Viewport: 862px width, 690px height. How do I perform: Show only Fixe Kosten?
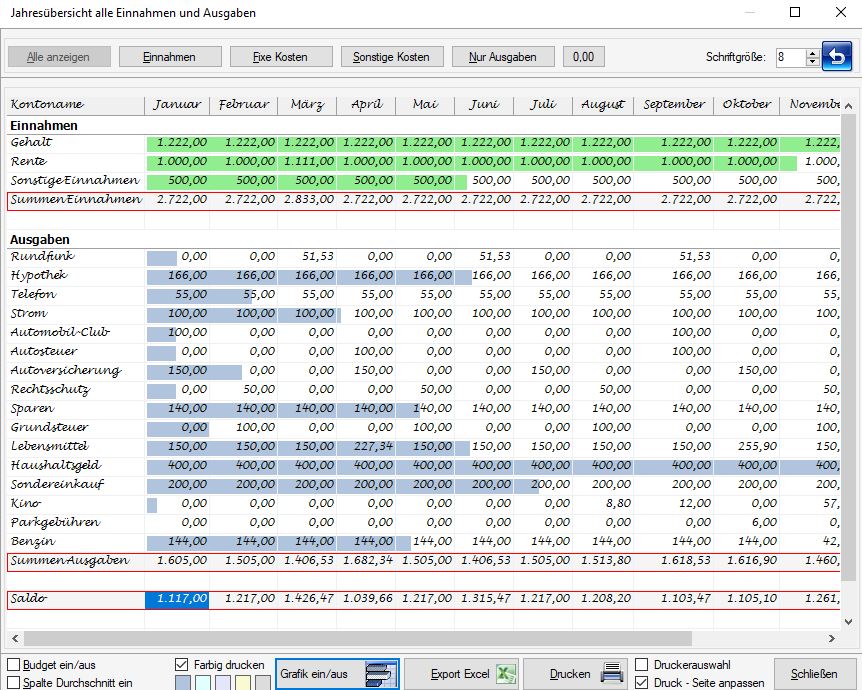pos(280,57)
